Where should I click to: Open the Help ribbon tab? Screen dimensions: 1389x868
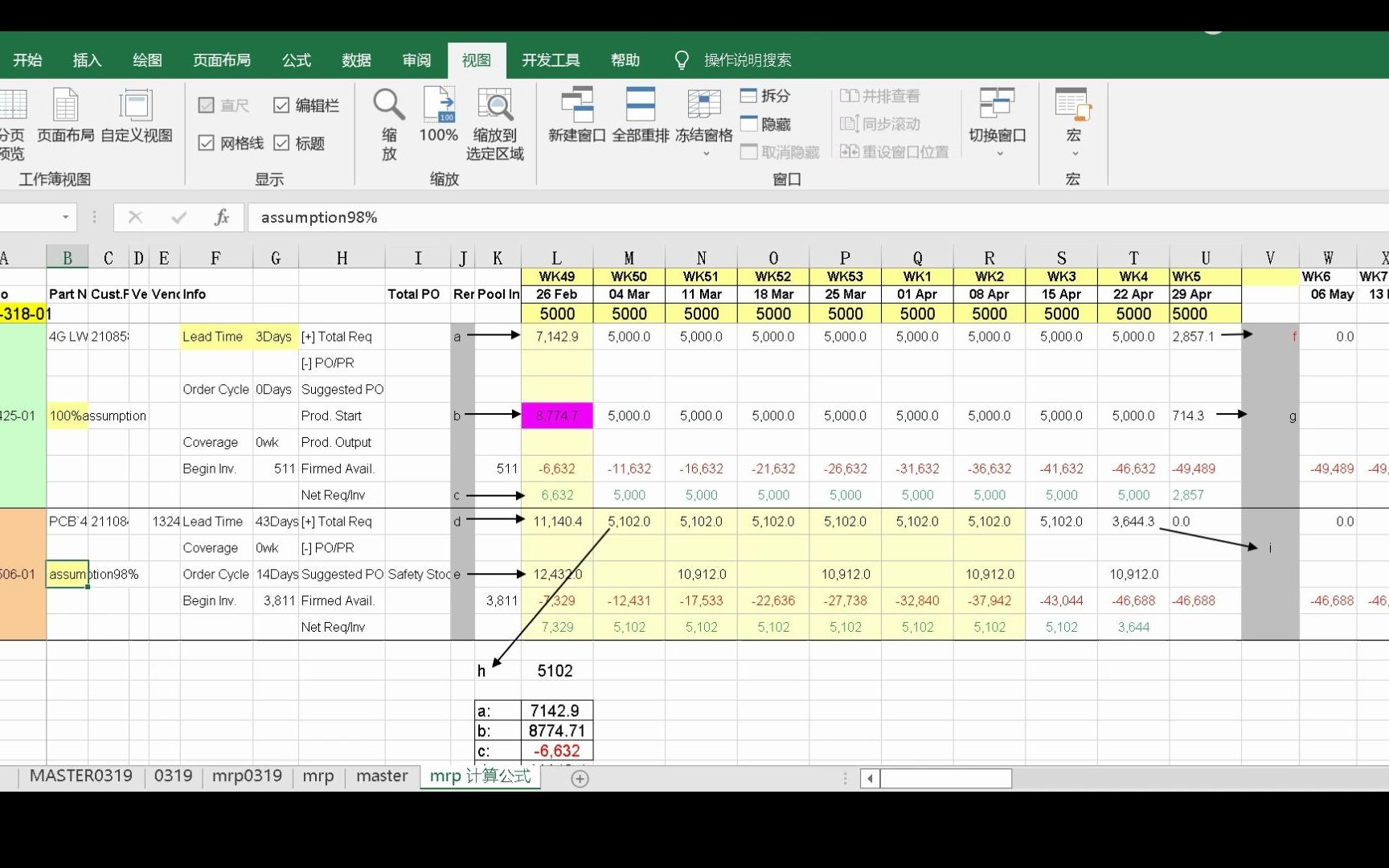pos(625,60)
